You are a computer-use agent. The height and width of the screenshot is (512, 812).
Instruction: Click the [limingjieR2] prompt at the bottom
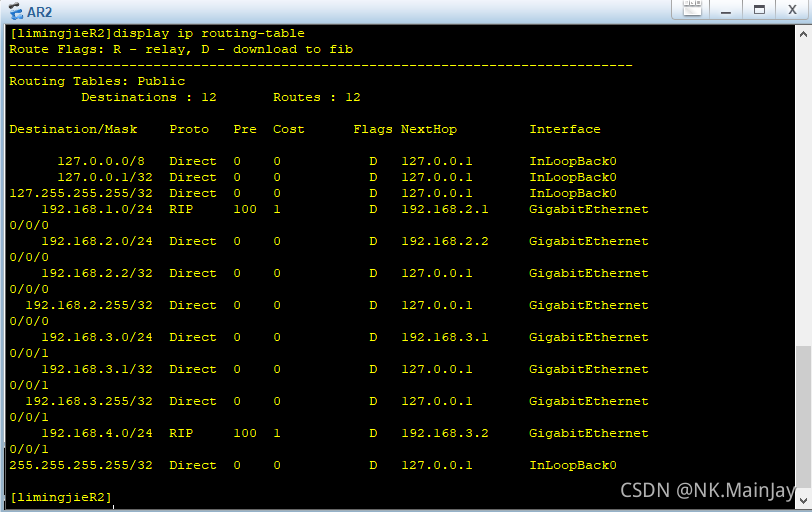(61, 498)
